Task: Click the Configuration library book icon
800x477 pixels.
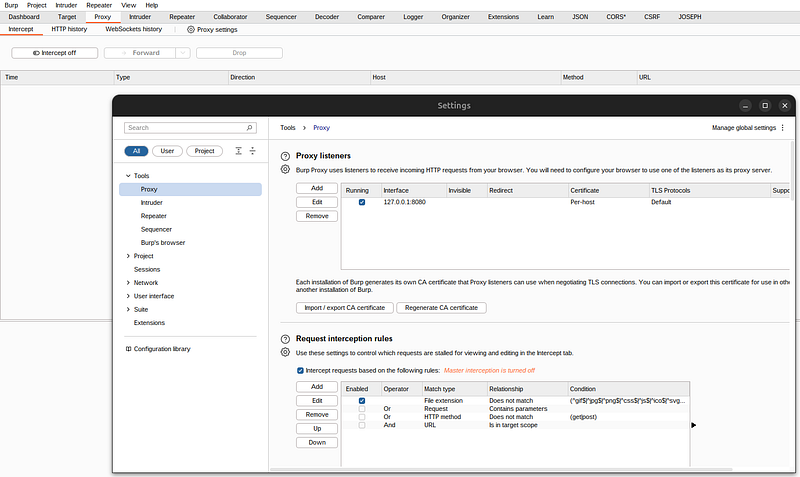Action: (129, 349)
